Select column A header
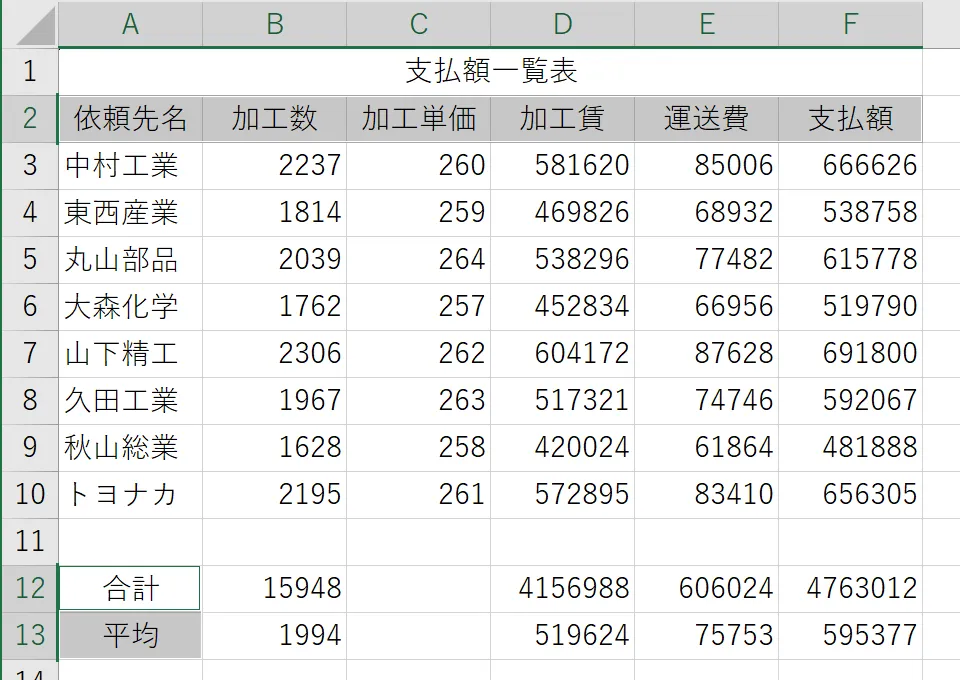Screen dimensions: 960x680 (130, 24)
